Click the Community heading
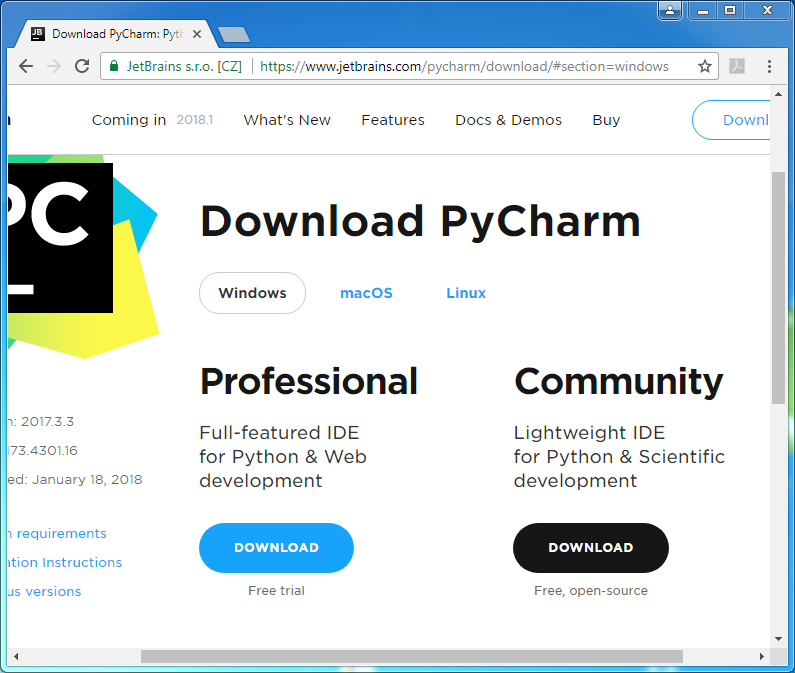The height and width of the screenshot is (673, 795). [619, 381]
